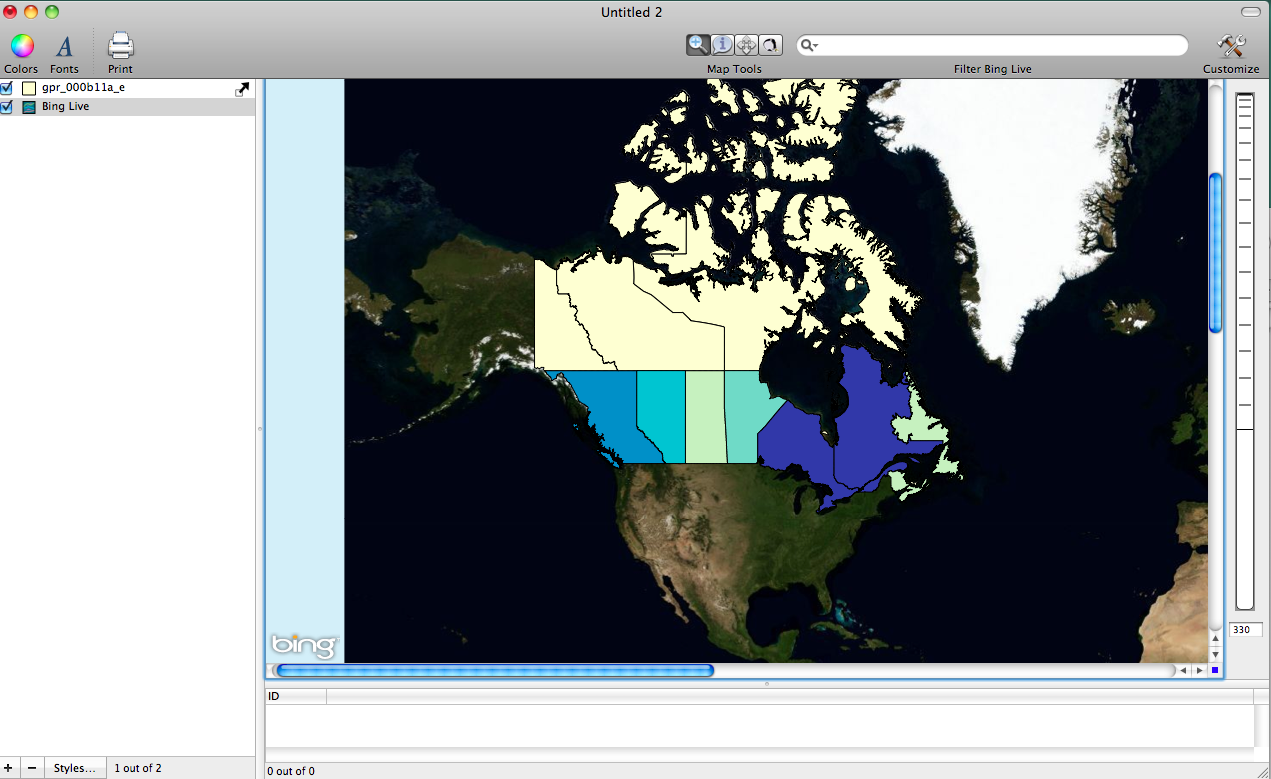Click the gpr_000b11a_e layer color swatch

click(x=27, y=87)
